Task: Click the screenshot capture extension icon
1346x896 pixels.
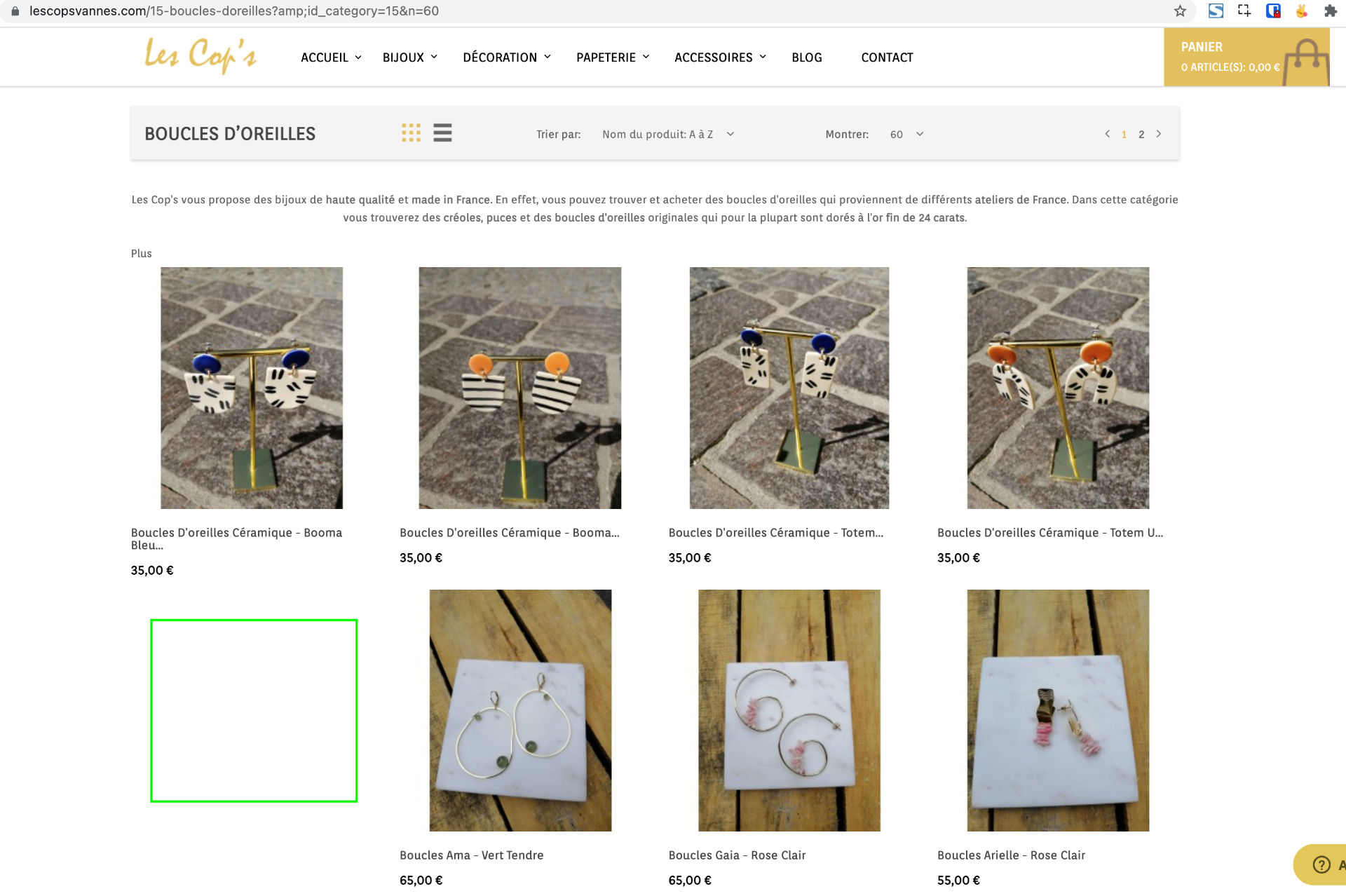Action: (x=1244, y=11)
